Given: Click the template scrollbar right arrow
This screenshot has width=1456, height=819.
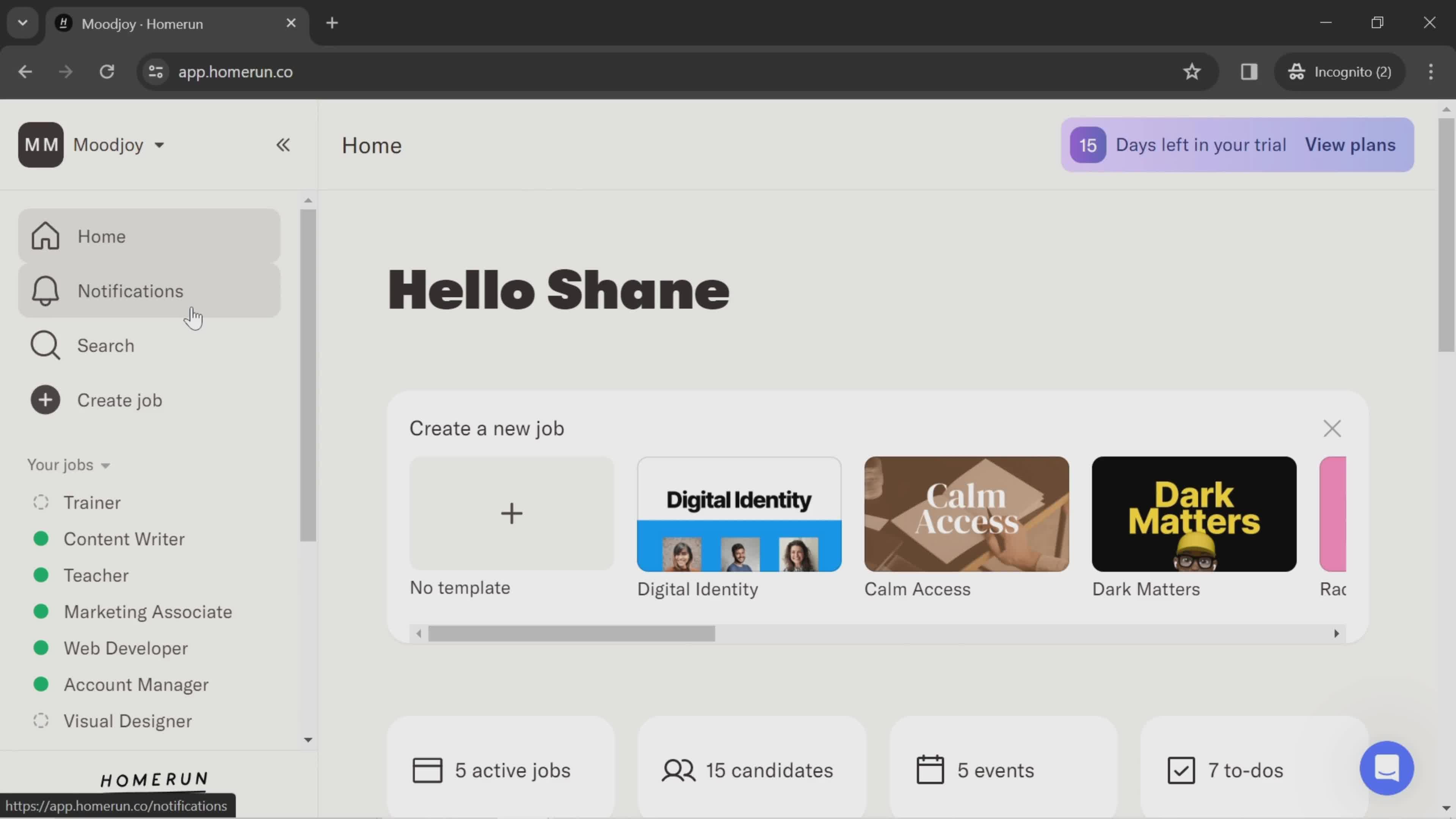Looking at the screenshot, I should (1337, 634).
